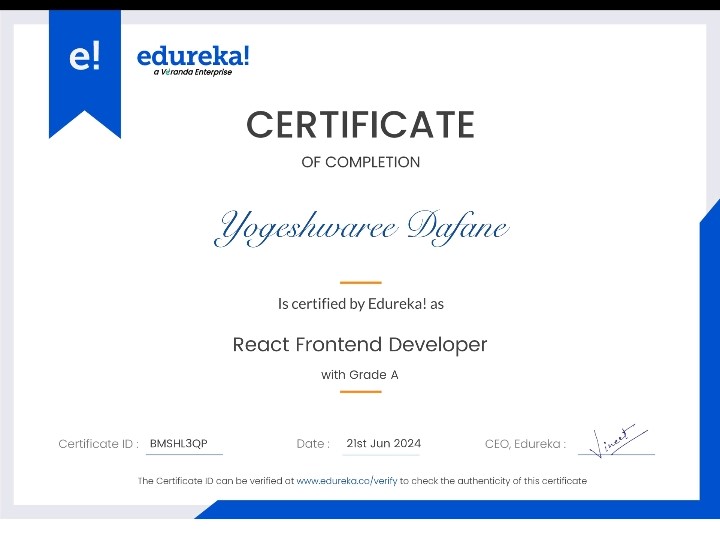The width and height of the screenshot is (720, 557).
Task: Click the CEO's handwritten signature
Action: click(618, 441)
